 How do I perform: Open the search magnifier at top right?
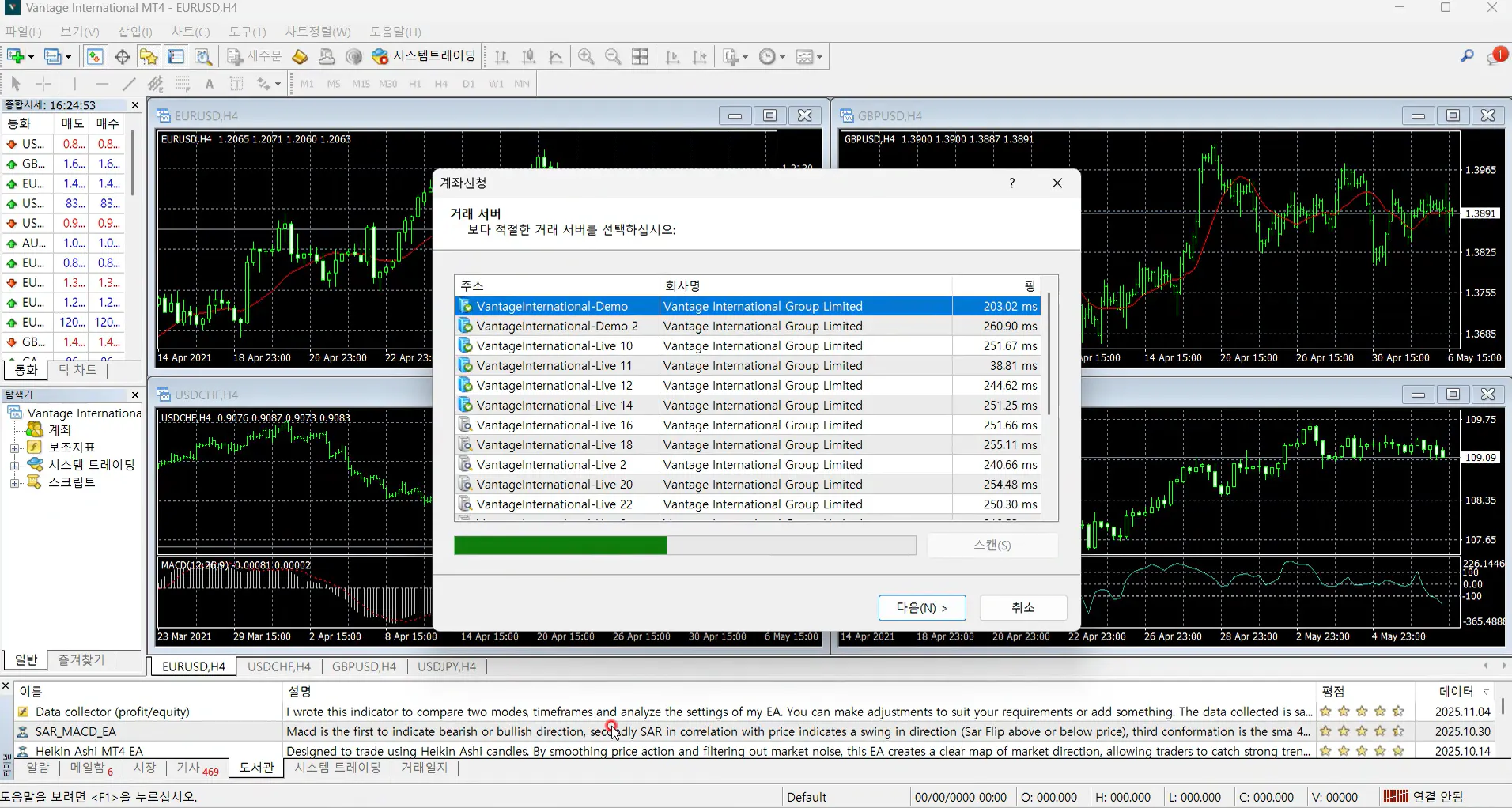(x=1467, y=56)
